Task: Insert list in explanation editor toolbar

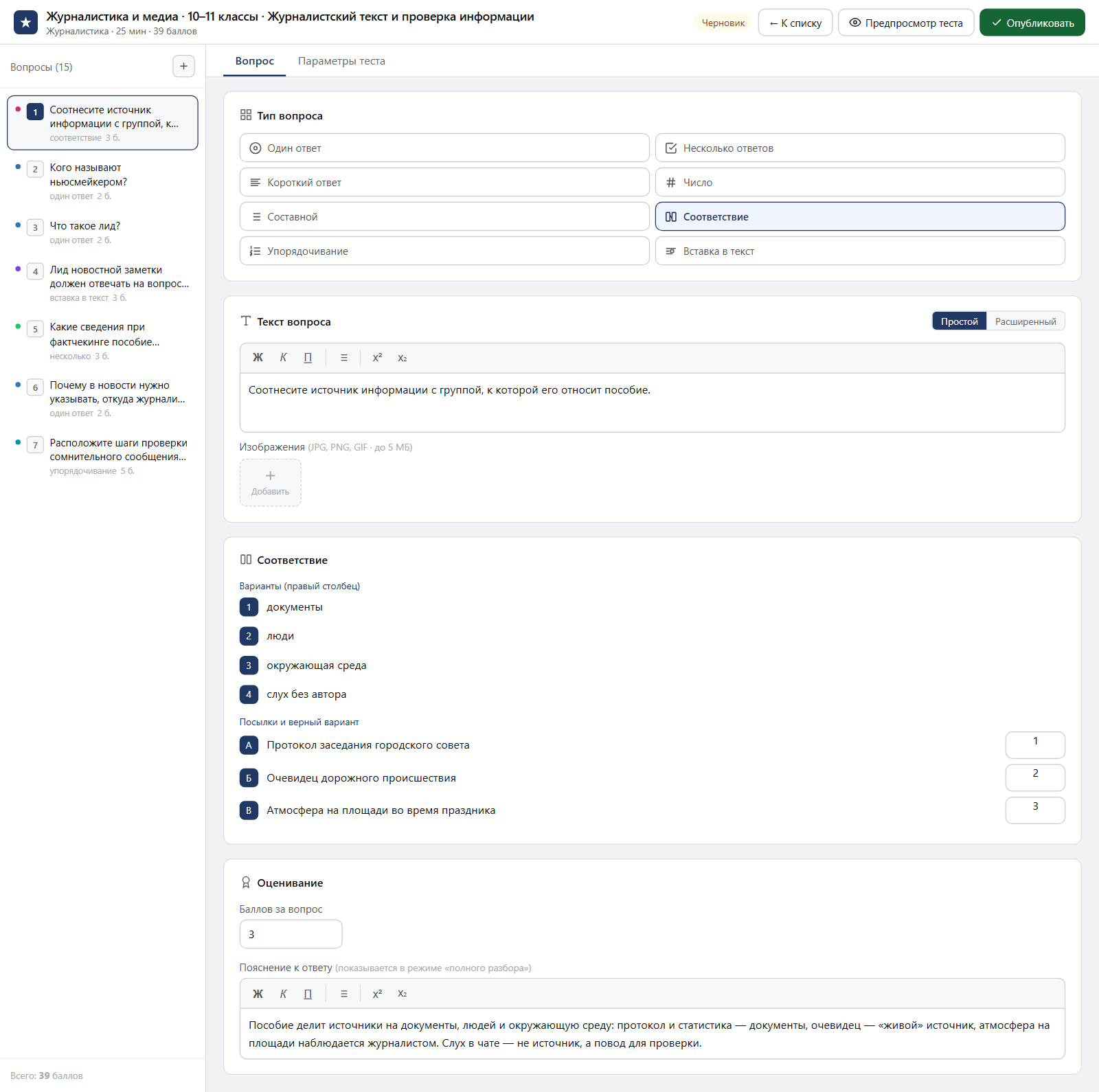Action: (x=344, y=994)
